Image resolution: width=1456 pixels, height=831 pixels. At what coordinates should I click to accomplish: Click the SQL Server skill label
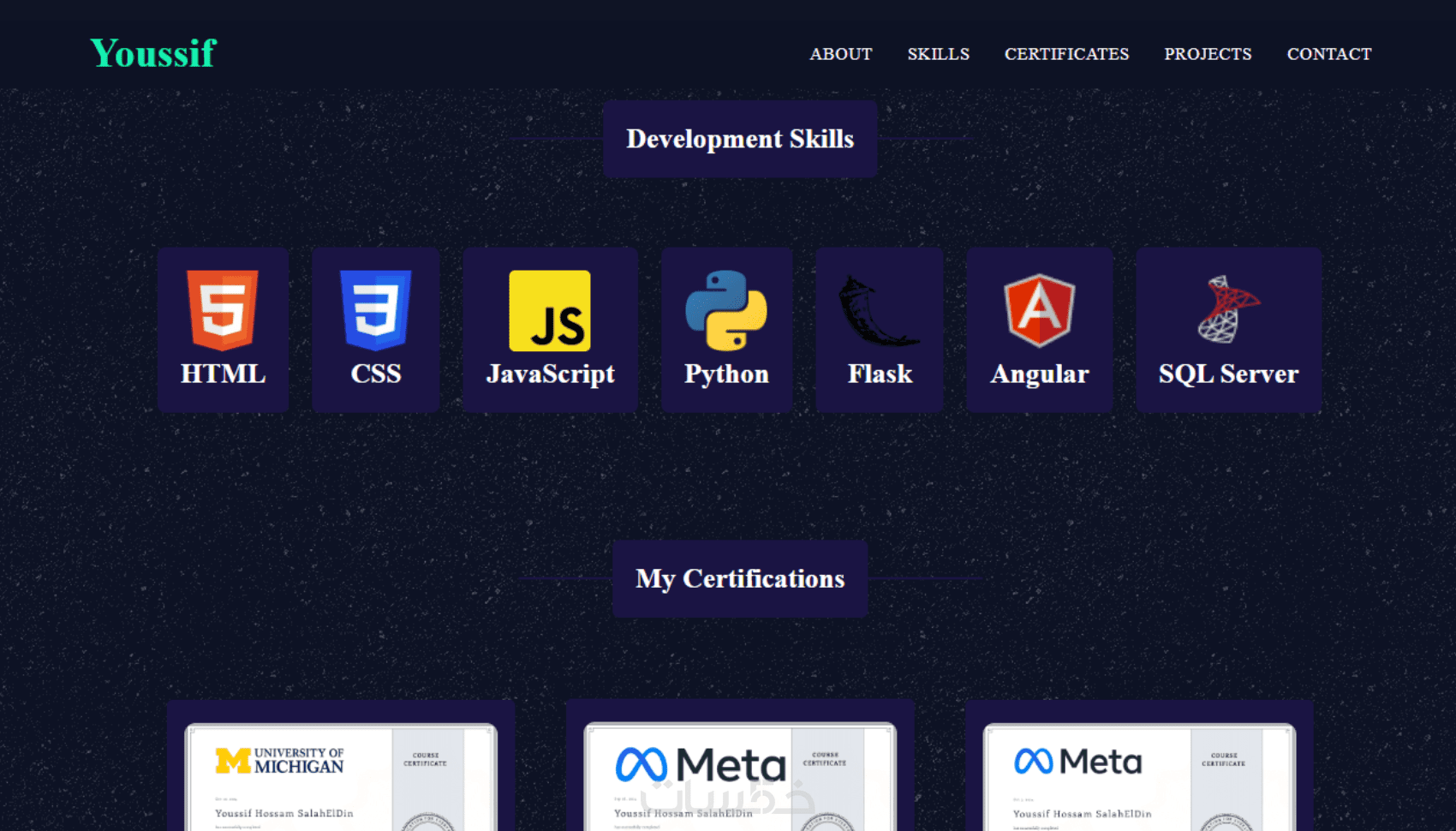click(1228, 374)
